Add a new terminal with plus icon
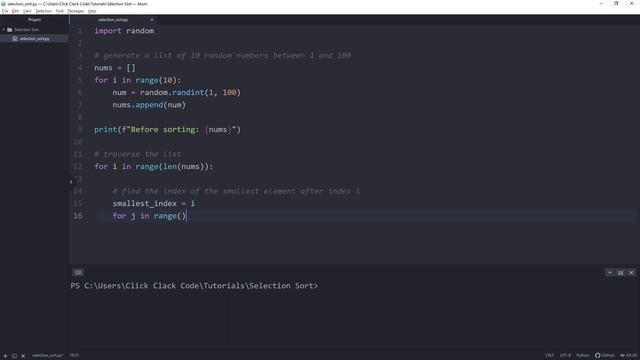This screenshot has height=360, width=640. click(x=5, y=356)
